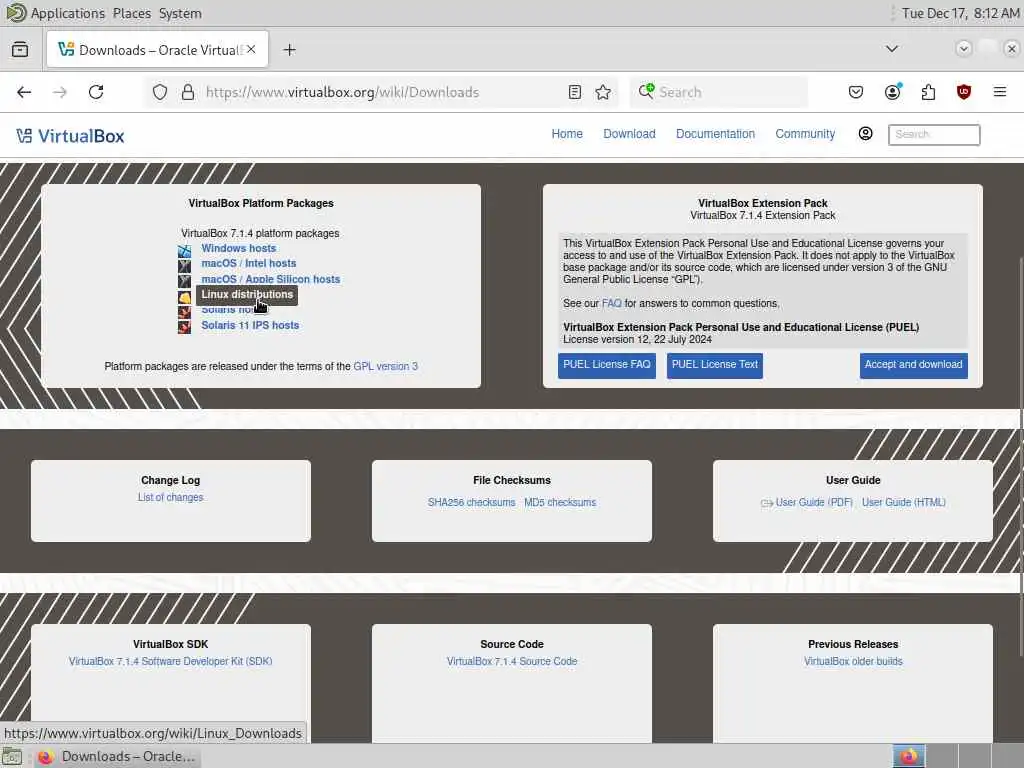Viewport: 1024px width, 768px height.
Task: Click the Solaris 11 IPS hosts icon
Action: 185,327
